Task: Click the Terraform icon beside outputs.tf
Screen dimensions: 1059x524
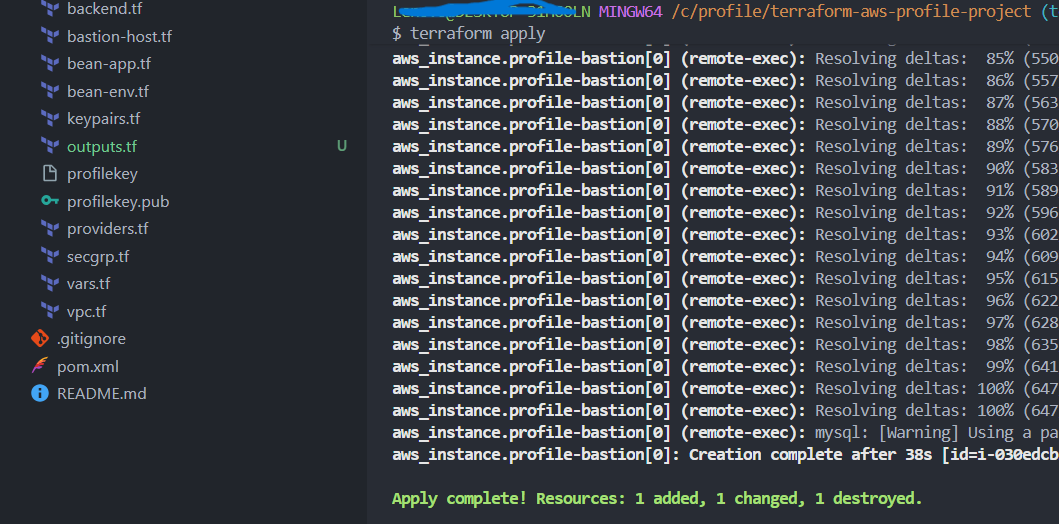Action: (x=50, y=146)
